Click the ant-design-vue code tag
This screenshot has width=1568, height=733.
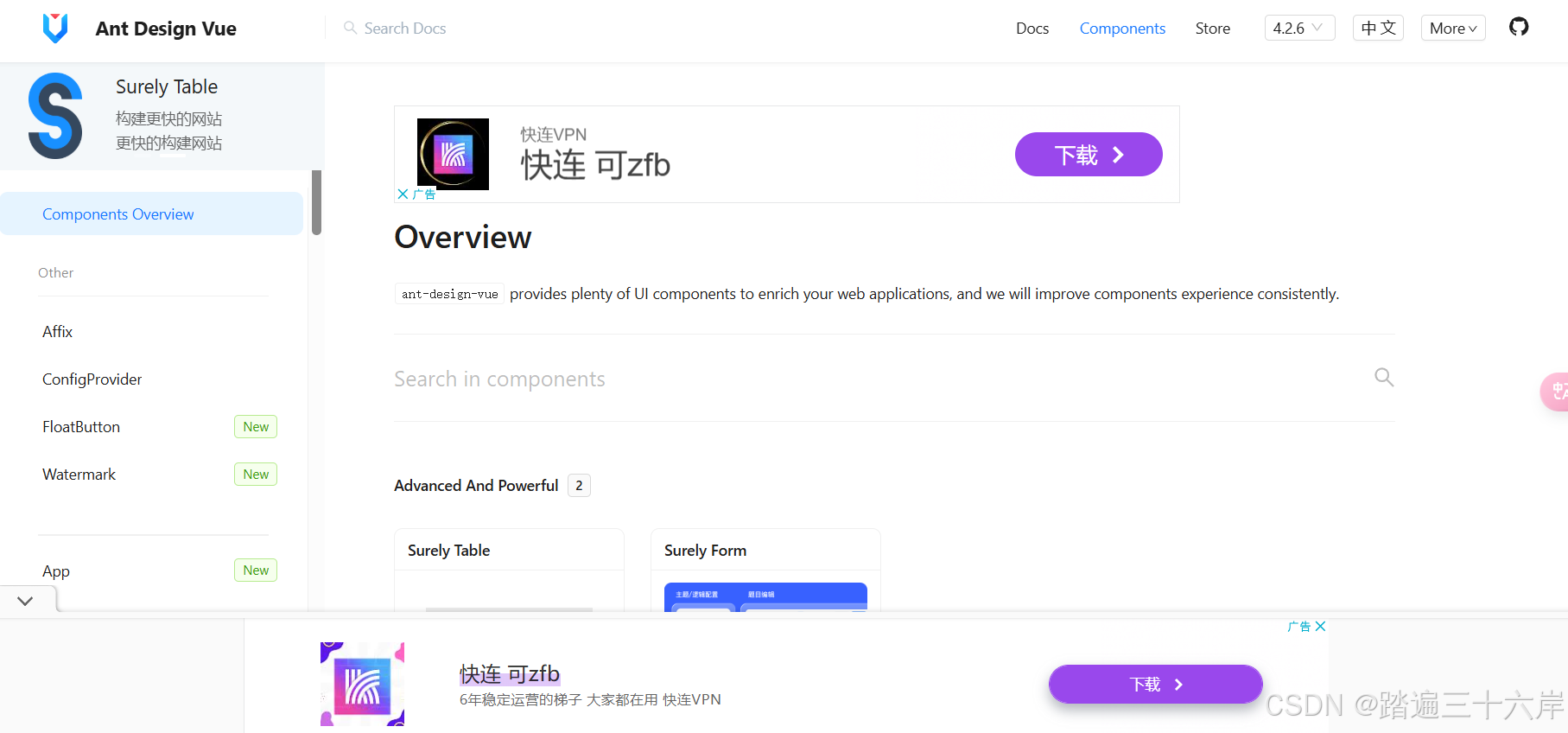(449, 294)
